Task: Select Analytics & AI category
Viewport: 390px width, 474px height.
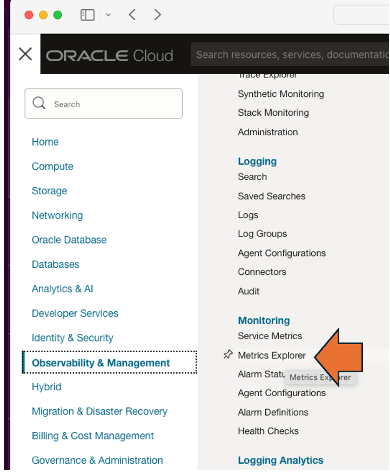Action: 62,289
